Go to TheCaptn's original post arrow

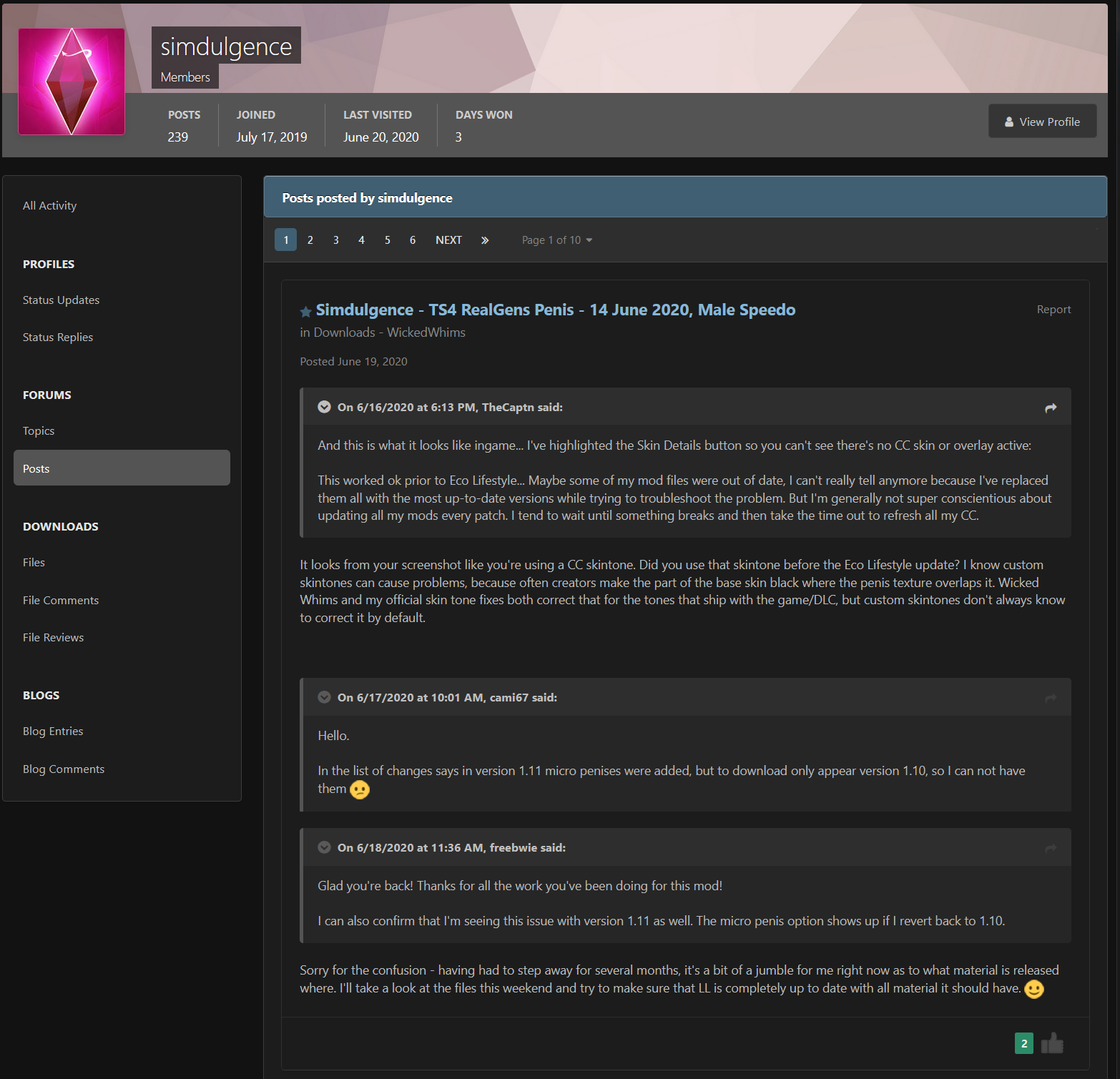[1050, 408]
